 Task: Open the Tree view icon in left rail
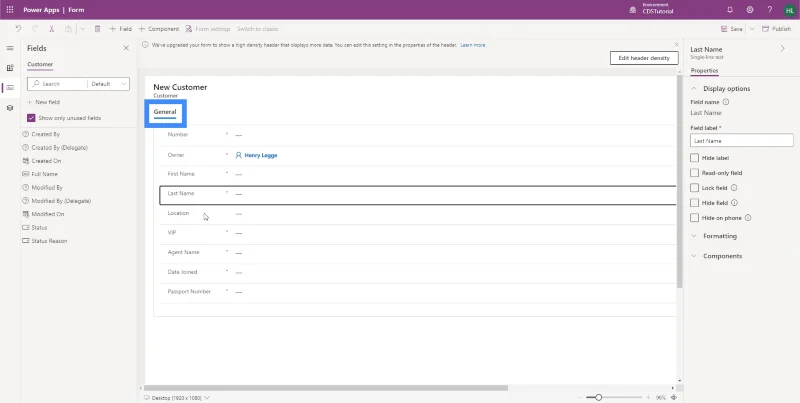pyautogui.click(x=10, y=108)
